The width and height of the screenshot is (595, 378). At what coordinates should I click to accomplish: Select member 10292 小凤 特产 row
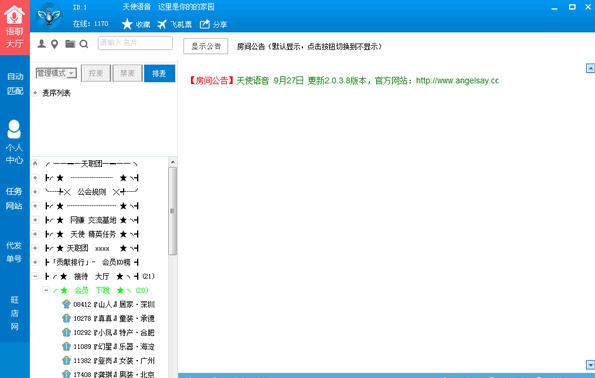pos(109,332)
